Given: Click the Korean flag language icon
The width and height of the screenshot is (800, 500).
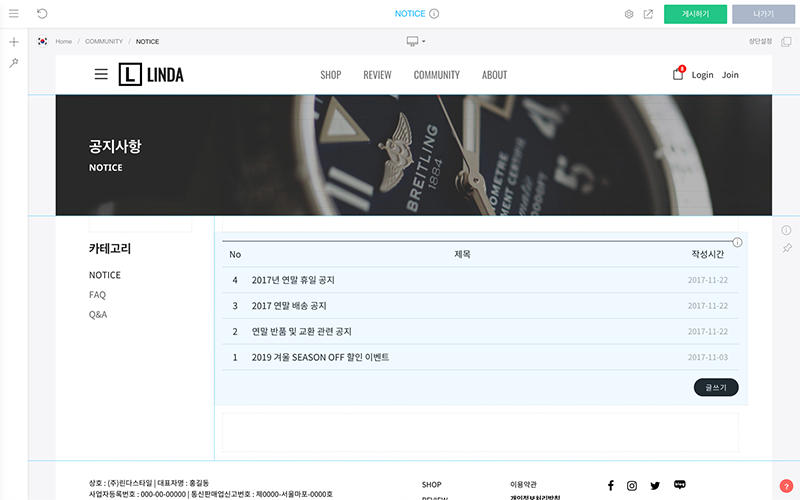Looking at the screenshot, I should [x=42, y=41].
